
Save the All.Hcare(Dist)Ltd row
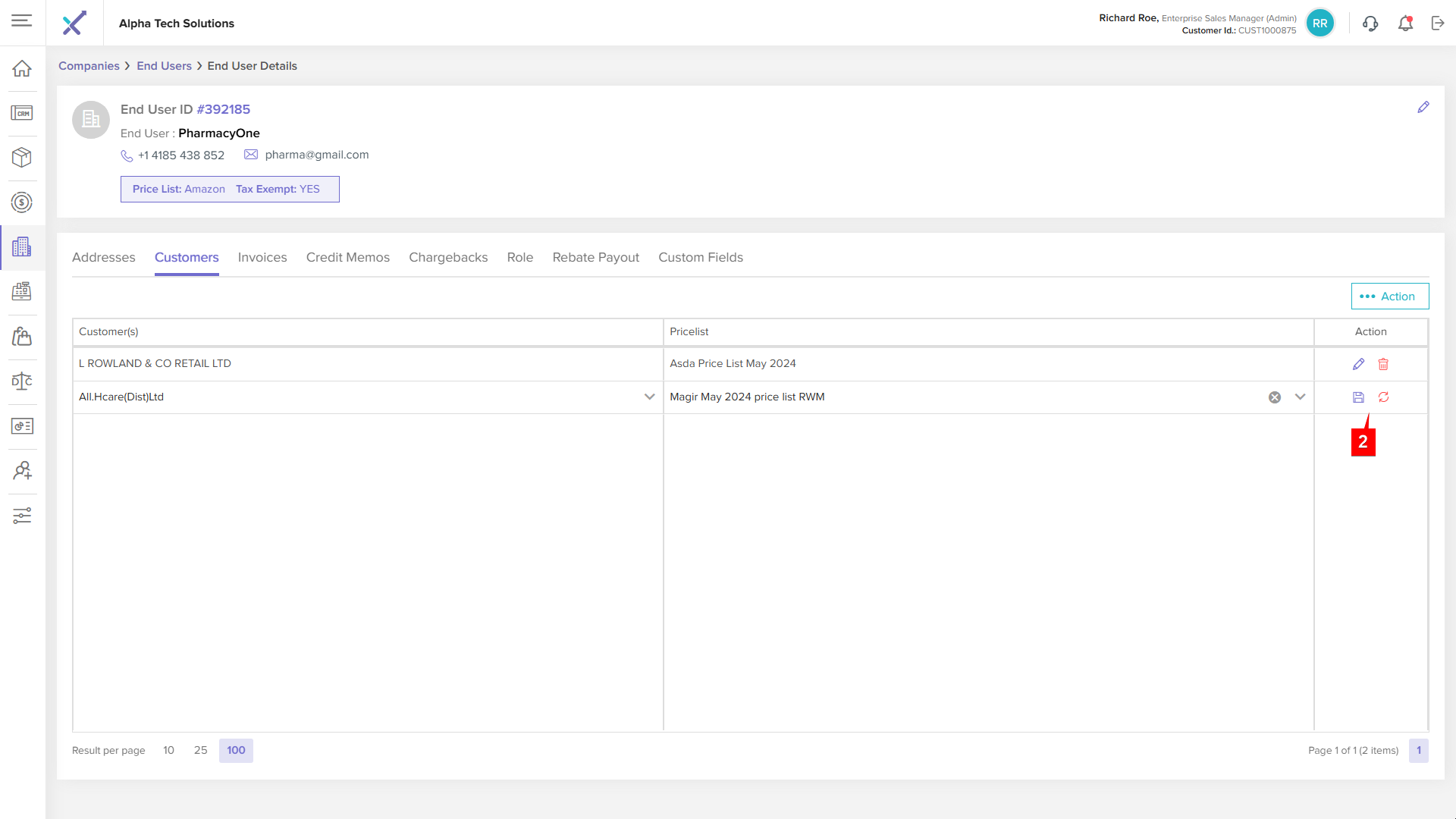[x=1358, y=397]
